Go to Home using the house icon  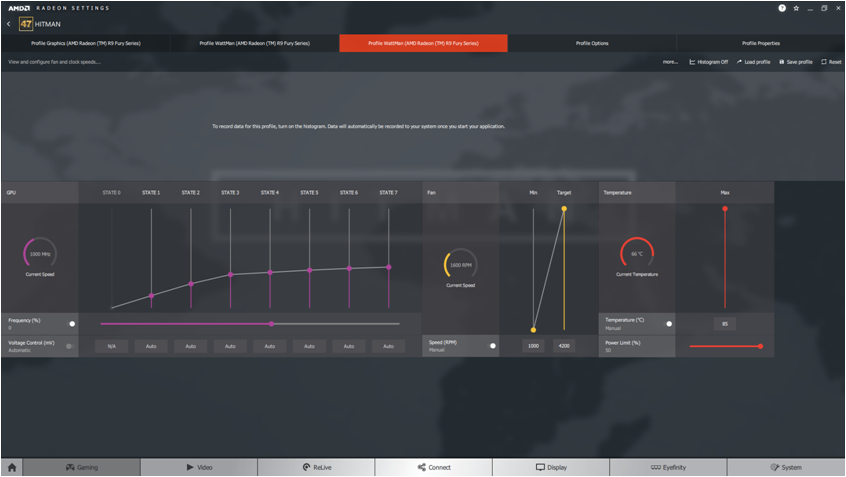pos(12,467)
